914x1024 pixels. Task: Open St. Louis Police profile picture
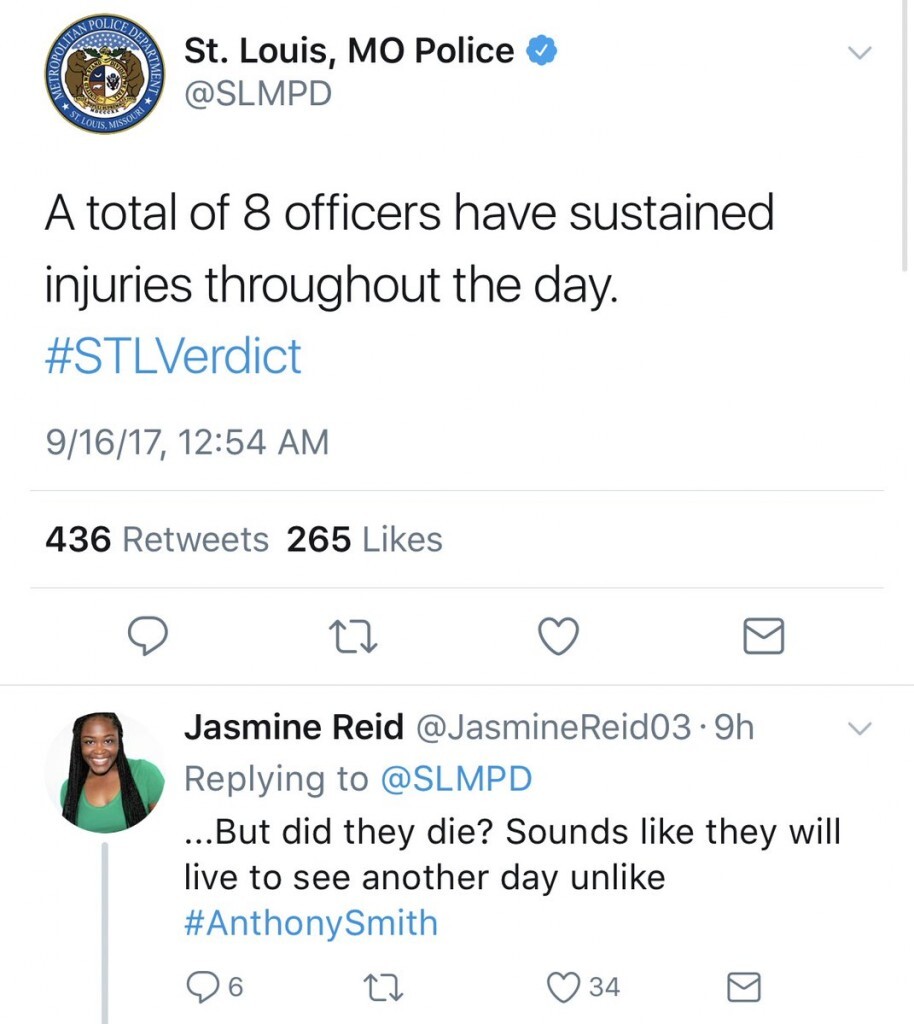pos(103,74)
